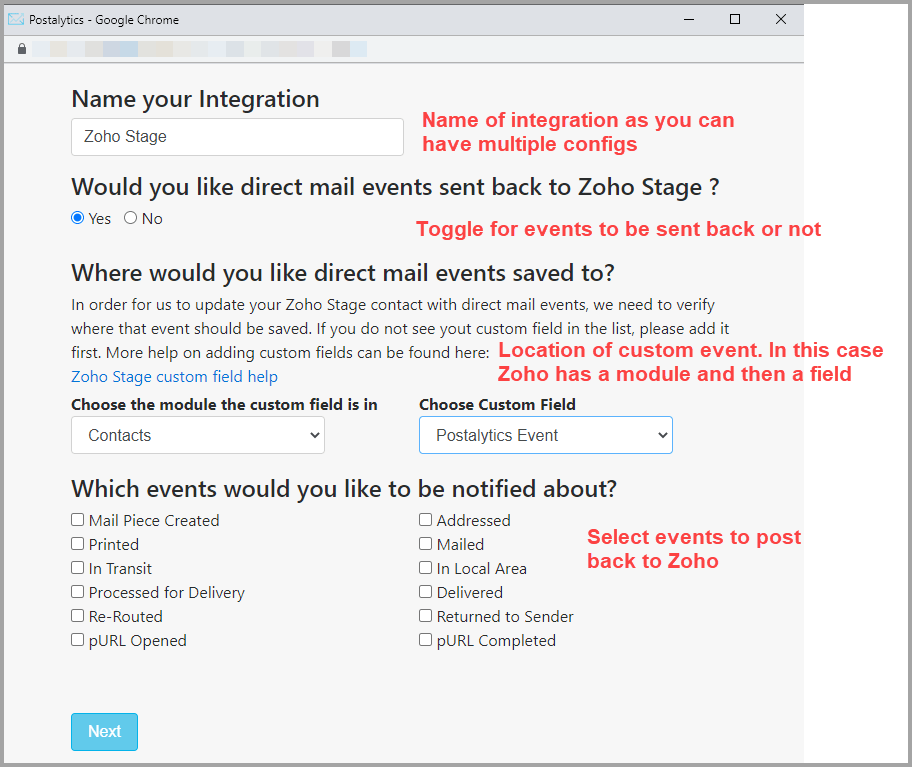Viewport: 912px width, 767px height.
Task: Select the Yes radio button
Action: coord(77,218)
